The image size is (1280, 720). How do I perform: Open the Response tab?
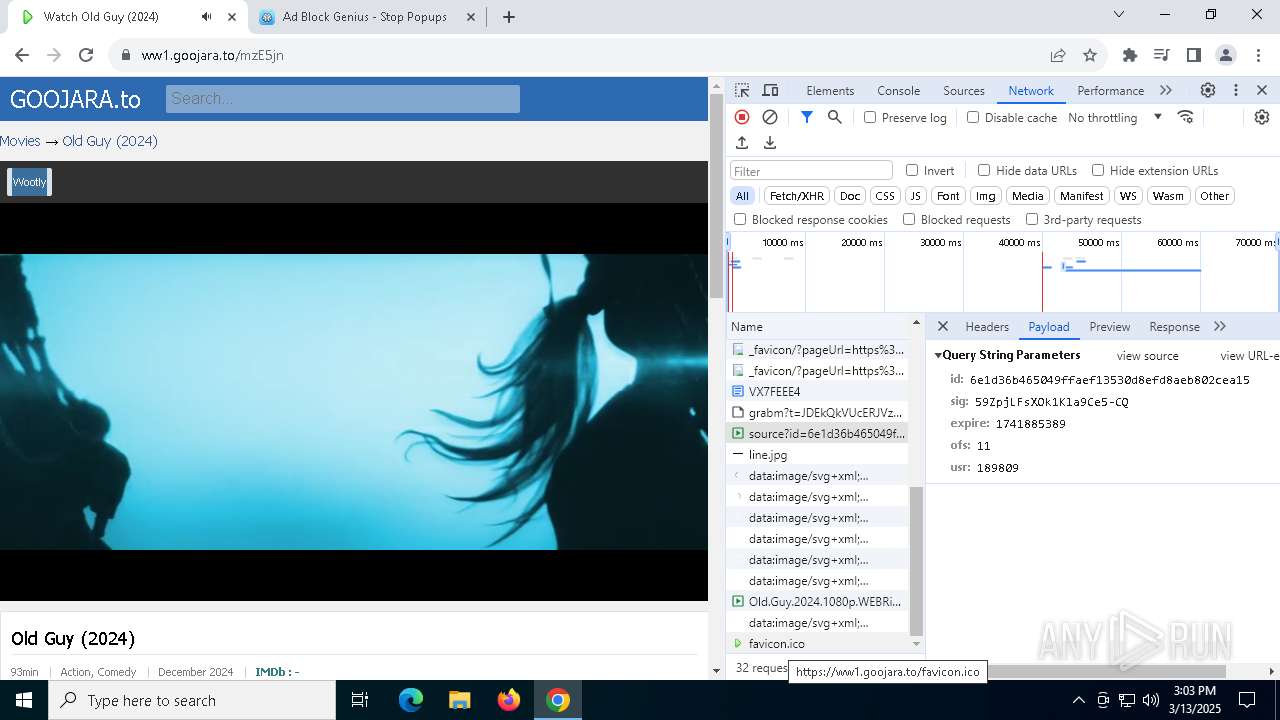tap(1174, 326)
